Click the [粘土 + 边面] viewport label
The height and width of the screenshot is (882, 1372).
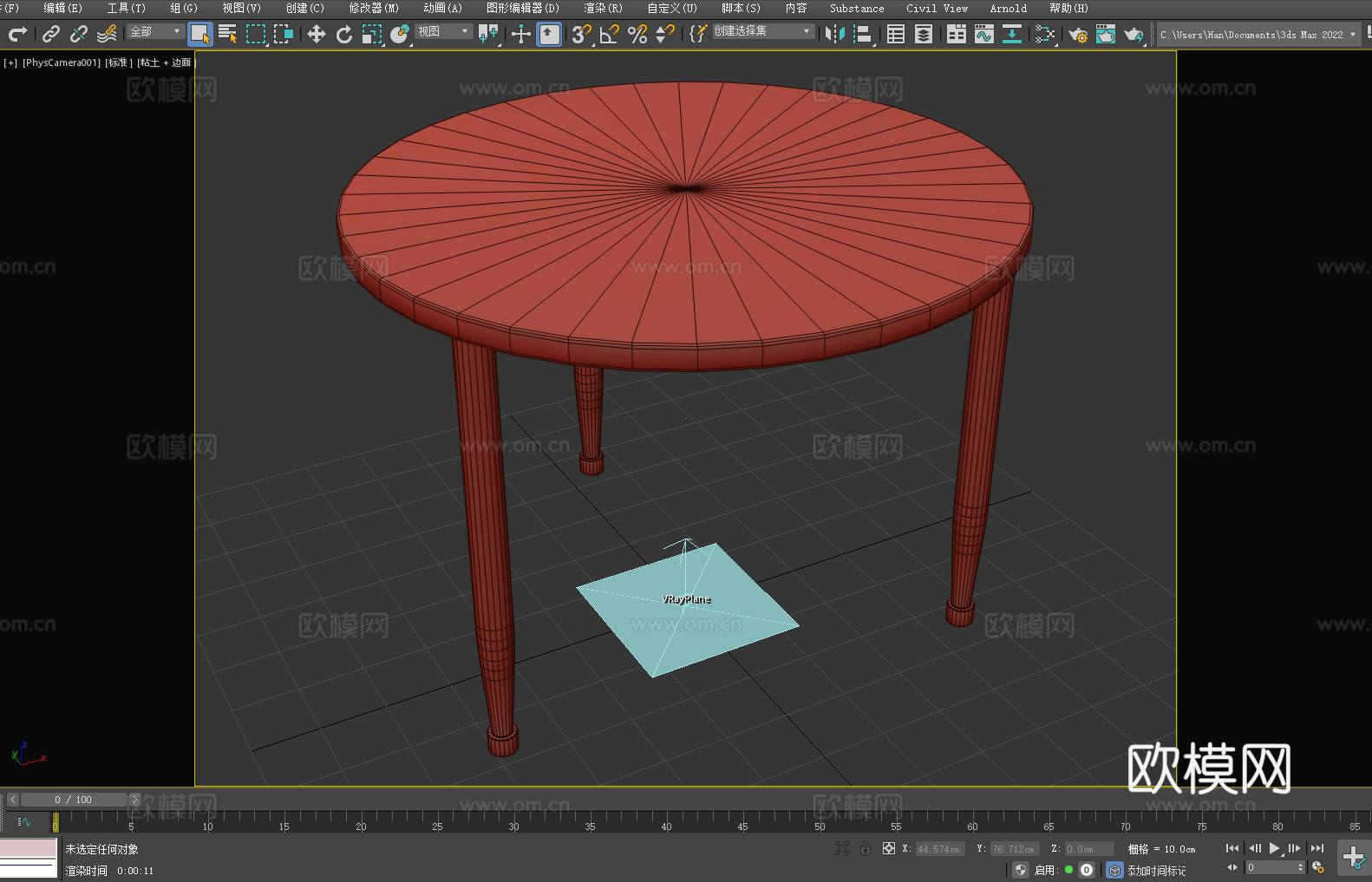click(167, 63)
